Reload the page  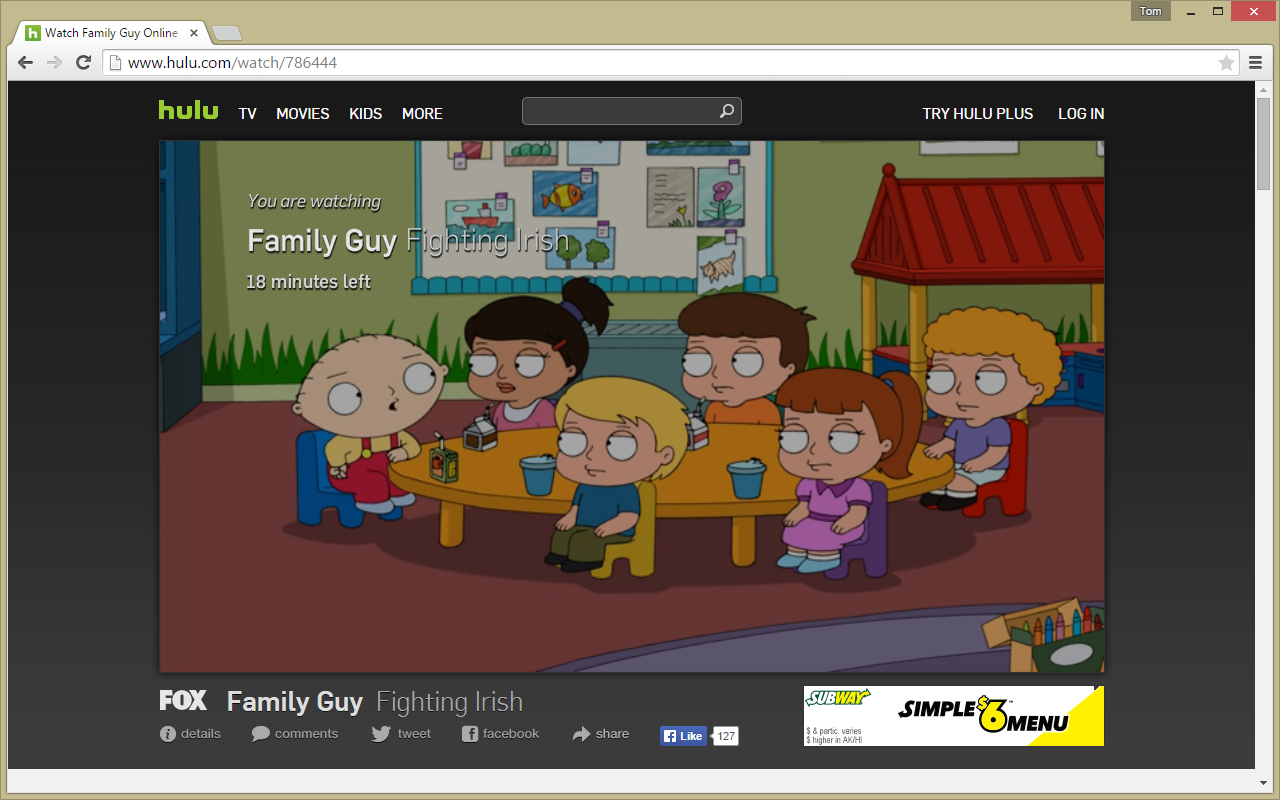(x=84, y=62)
